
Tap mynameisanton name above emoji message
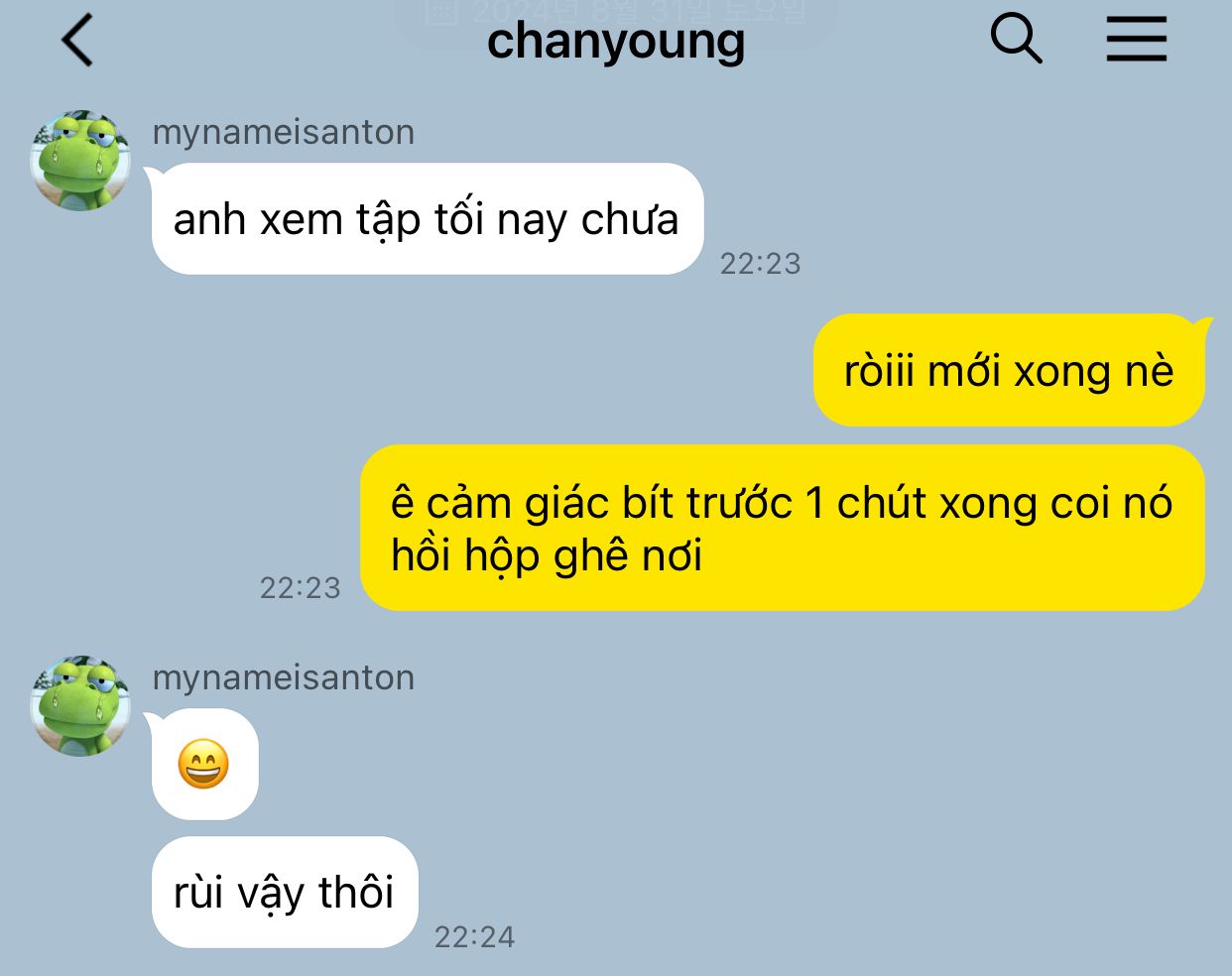click(284, 677)
